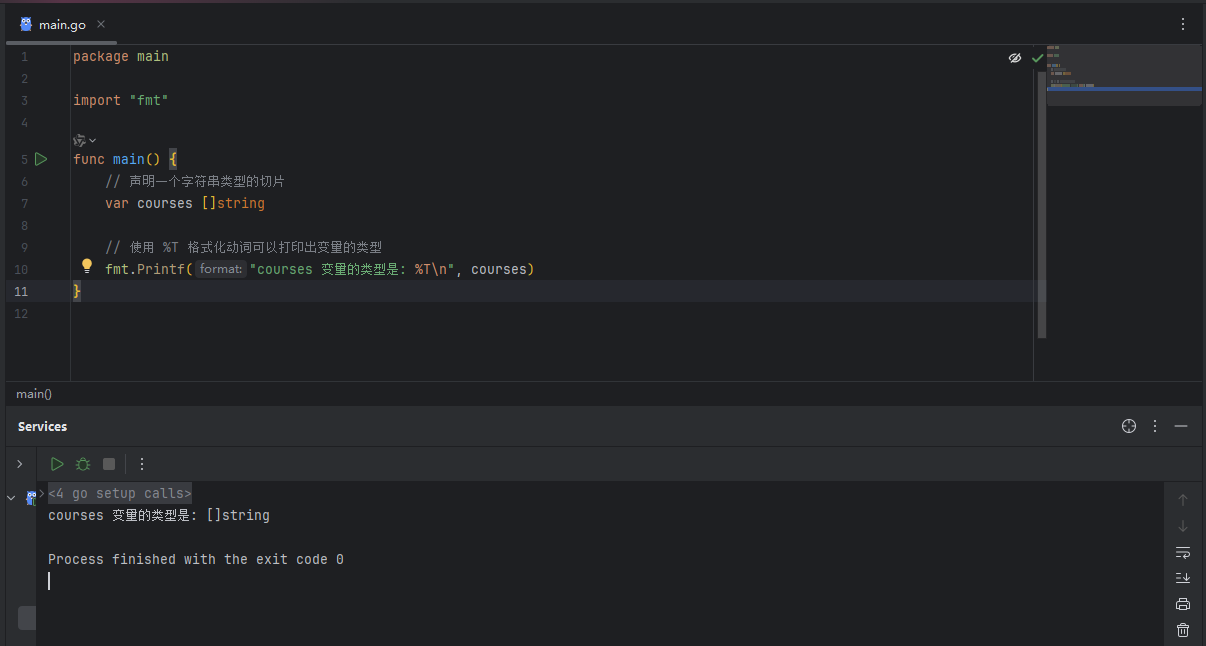Click the green checkmark inspections indicator
The image size is (1206, 646).
pyautogui.click(x=1037, y=58)
